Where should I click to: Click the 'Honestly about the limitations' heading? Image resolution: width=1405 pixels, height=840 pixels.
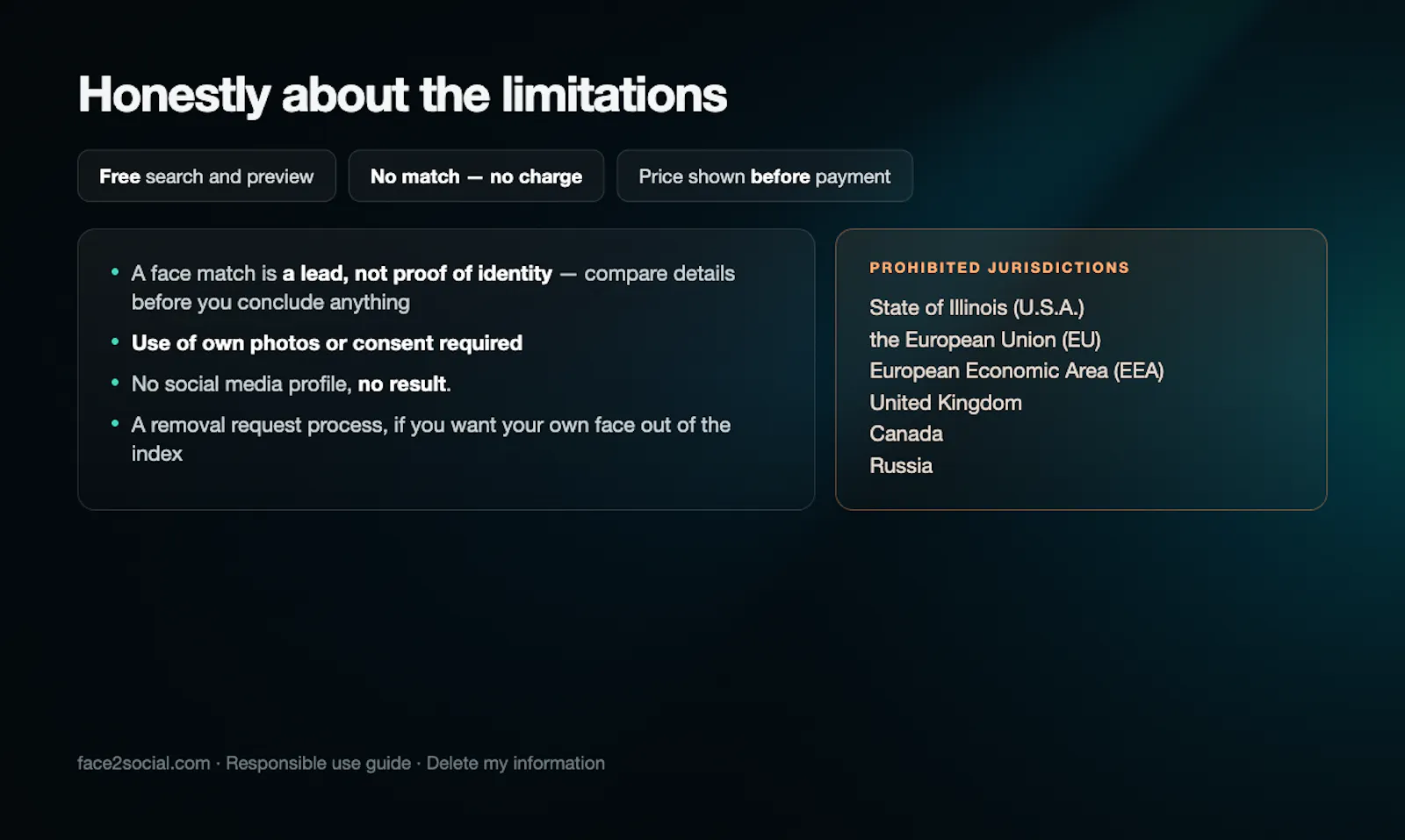pyautogui.click(x=402, y=95)
